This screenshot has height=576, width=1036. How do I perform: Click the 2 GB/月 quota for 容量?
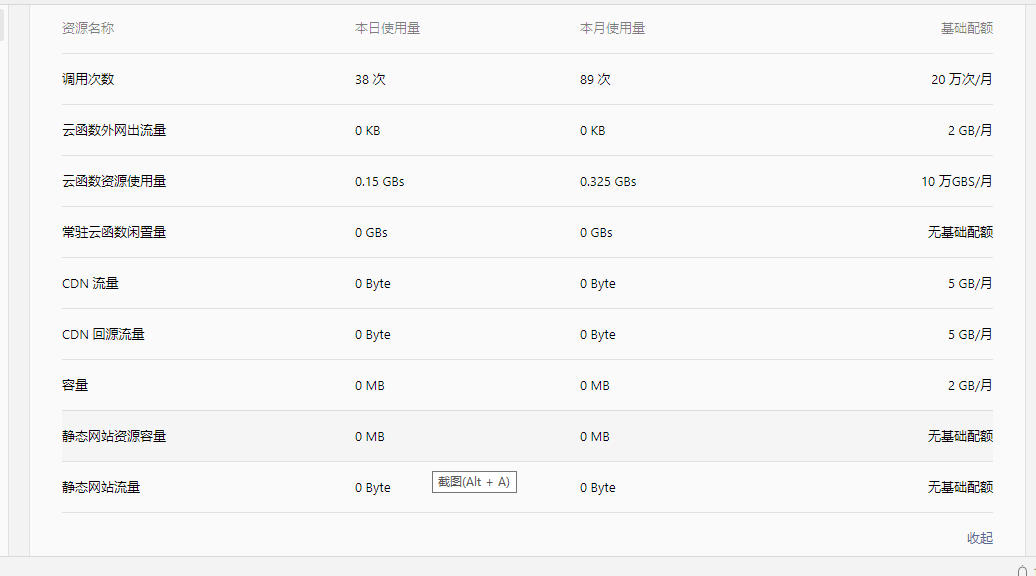pyautogui.click(x=971, y=385)
